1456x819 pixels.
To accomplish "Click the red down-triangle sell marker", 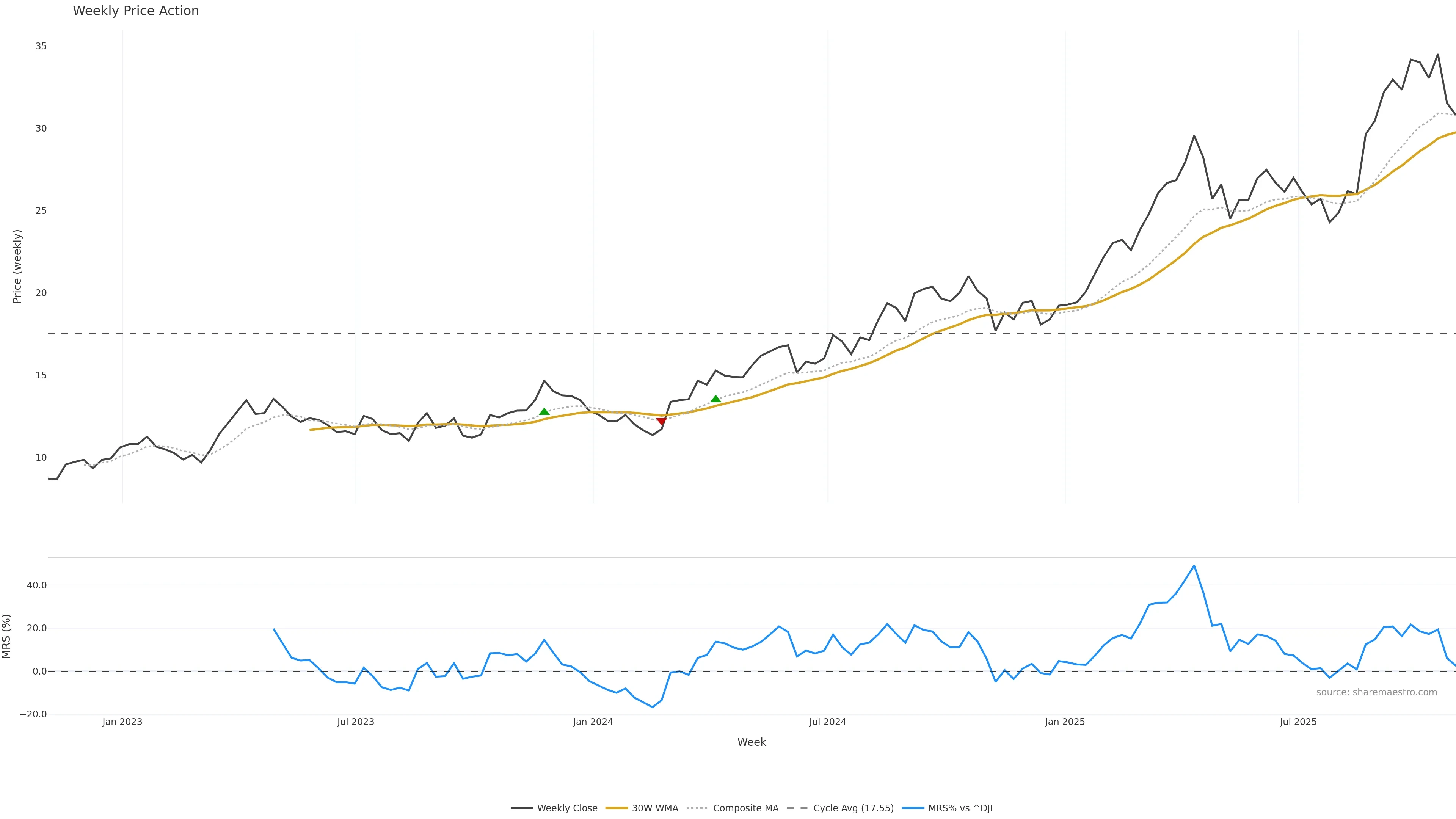I will [661, 421].
